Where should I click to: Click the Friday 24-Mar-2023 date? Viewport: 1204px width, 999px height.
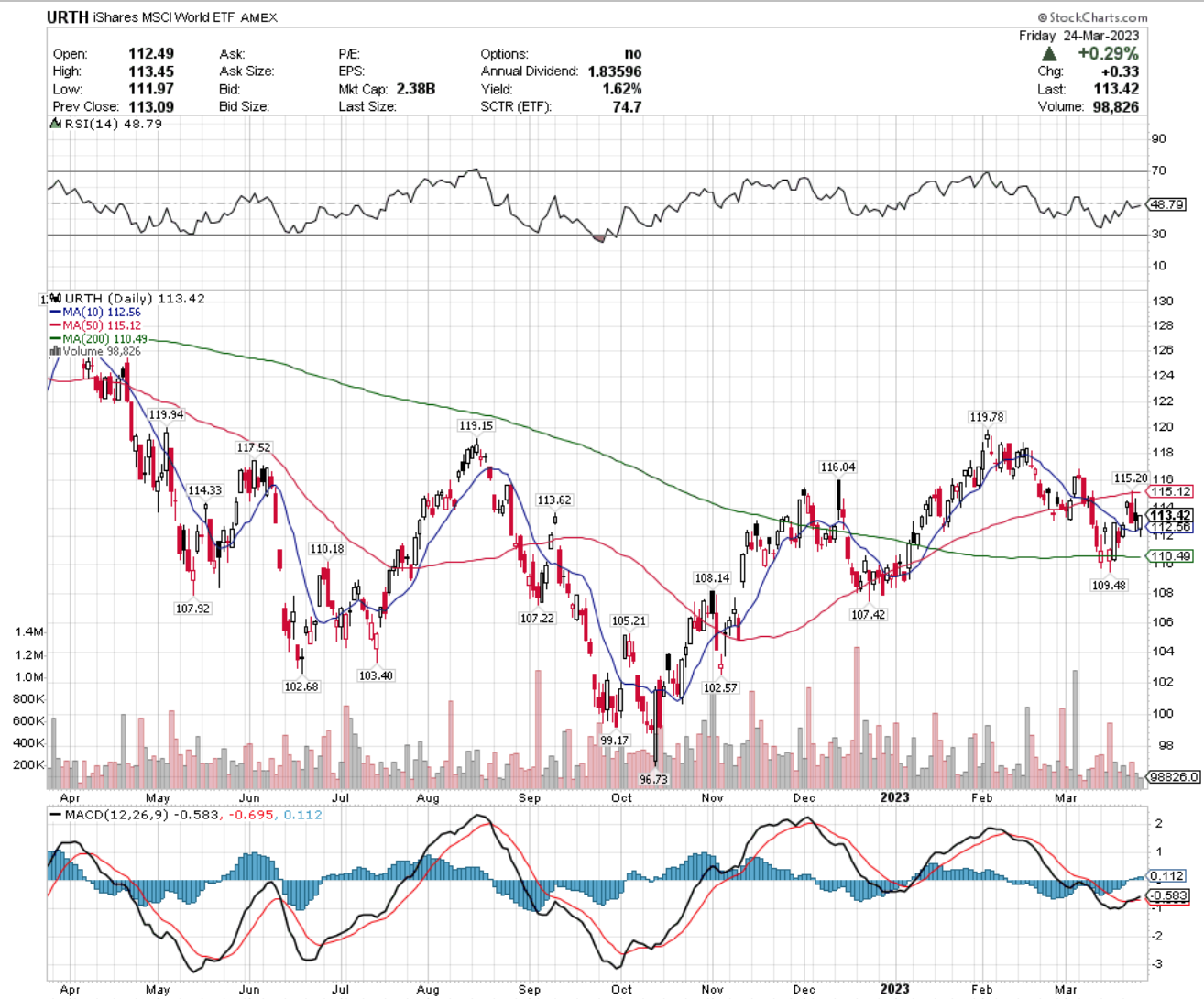click(x=1078, y=36)
